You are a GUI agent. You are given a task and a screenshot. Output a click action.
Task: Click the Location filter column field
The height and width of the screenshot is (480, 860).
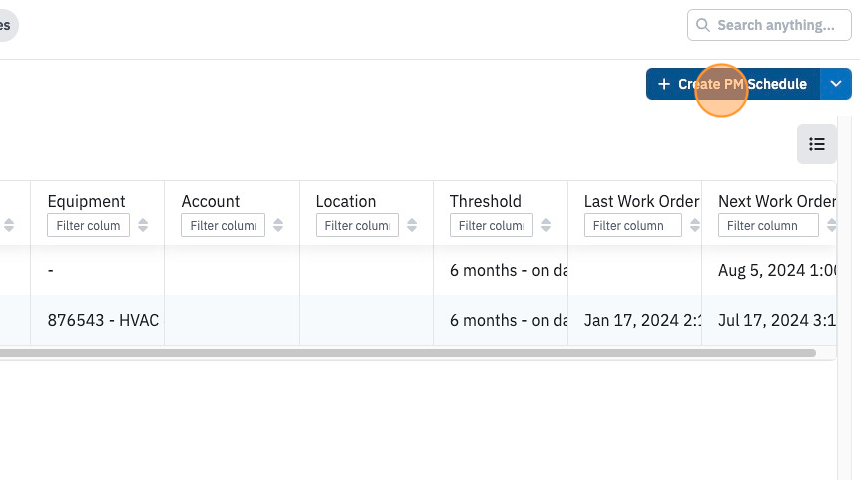click(x=357, y=225)
